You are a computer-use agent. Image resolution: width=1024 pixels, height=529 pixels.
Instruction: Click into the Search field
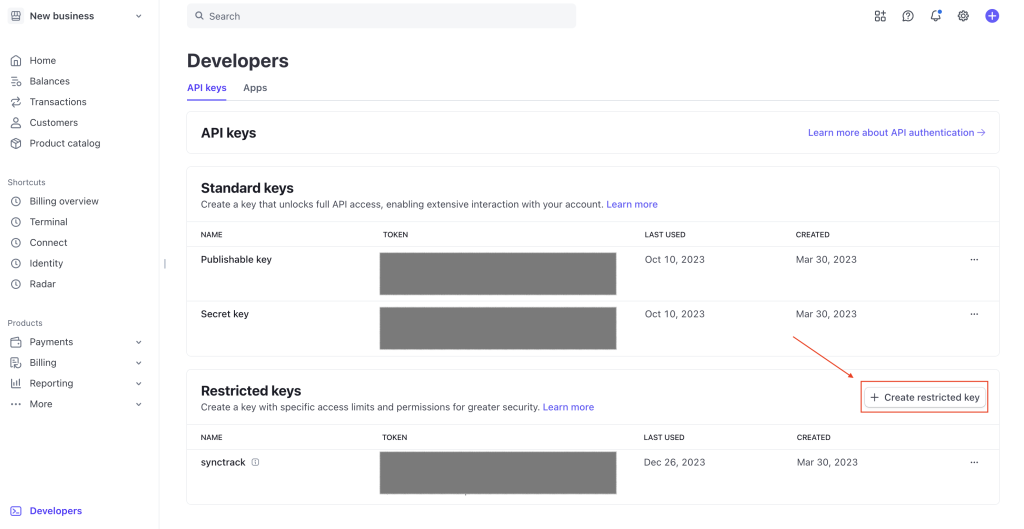coord(381,16)
